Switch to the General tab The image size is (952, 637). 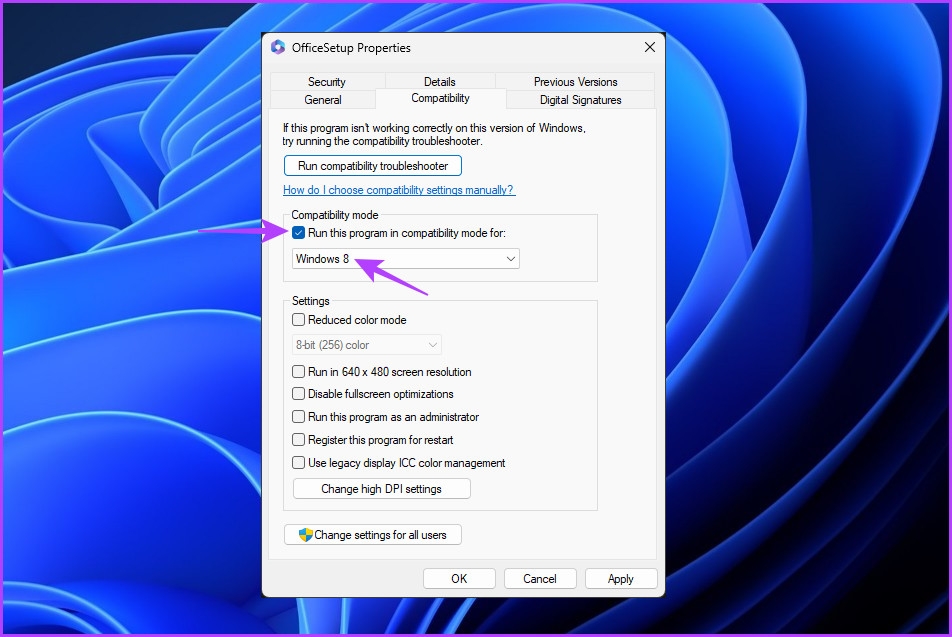[323, 99]
